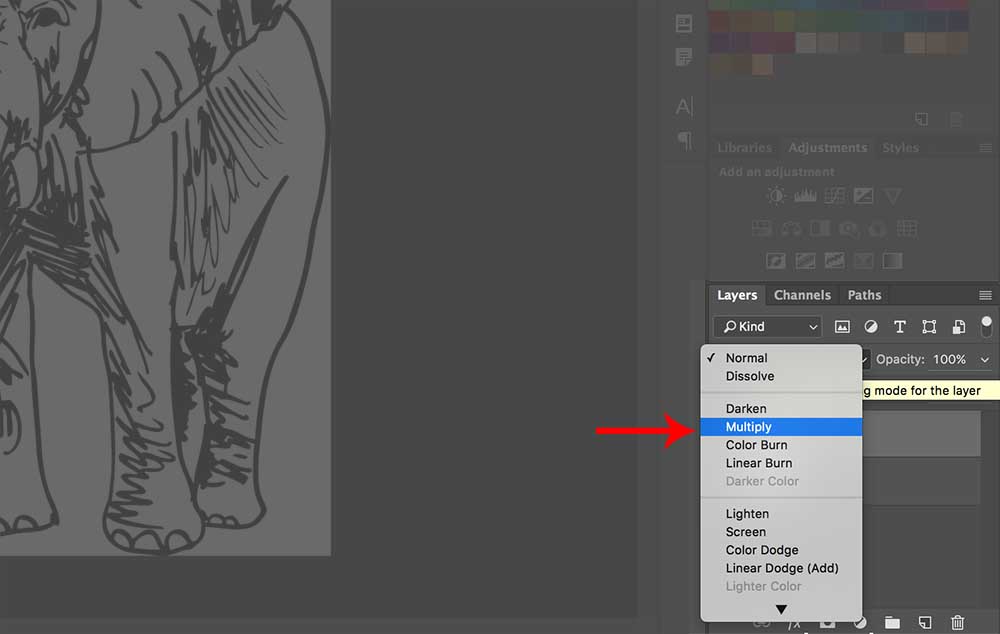The width and height of the screenshot is (1000, 634).
Task: Filter layers by pixel layers icon
Action: tap(842, 327)
